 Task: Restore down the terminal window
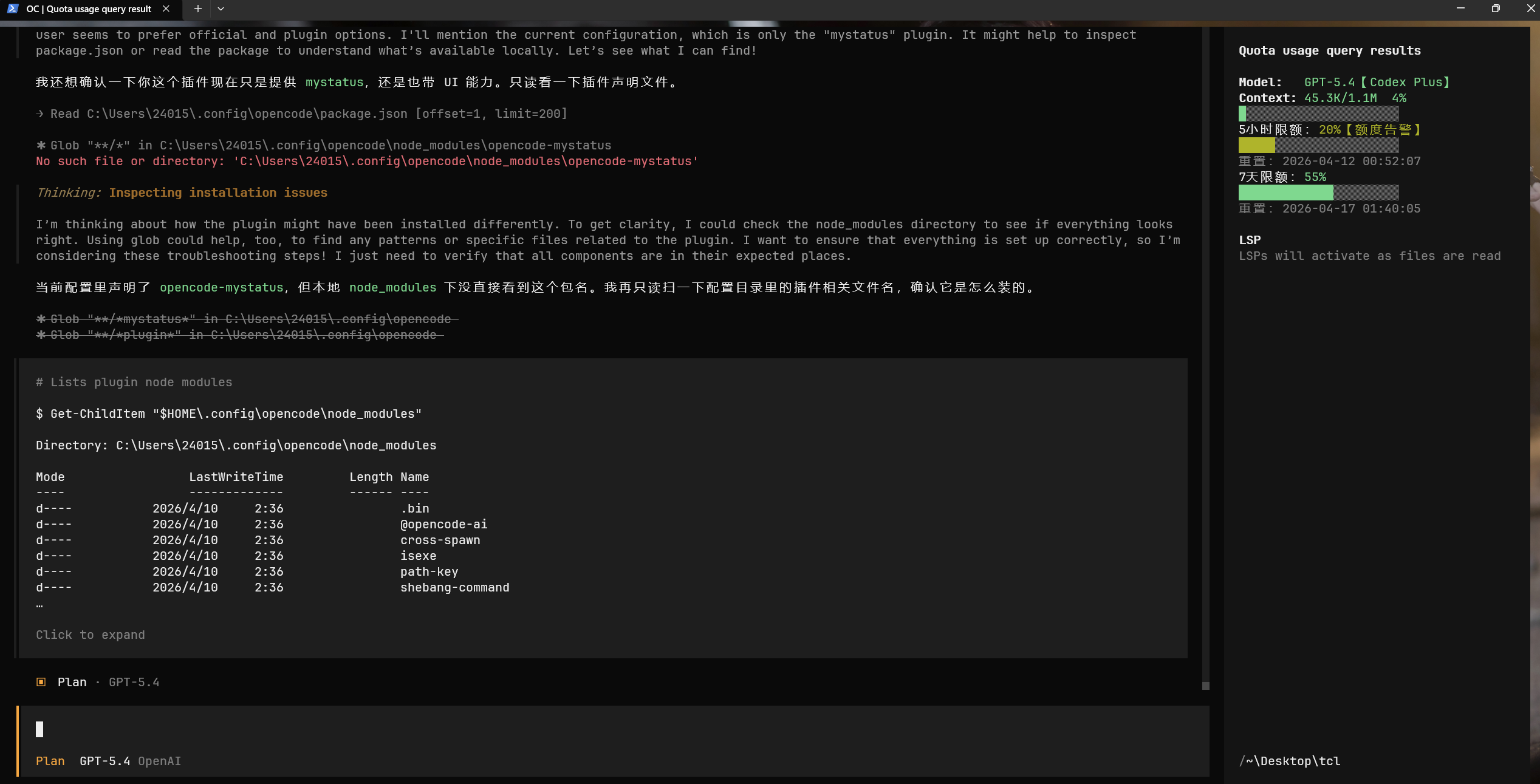click(1496, 9)
